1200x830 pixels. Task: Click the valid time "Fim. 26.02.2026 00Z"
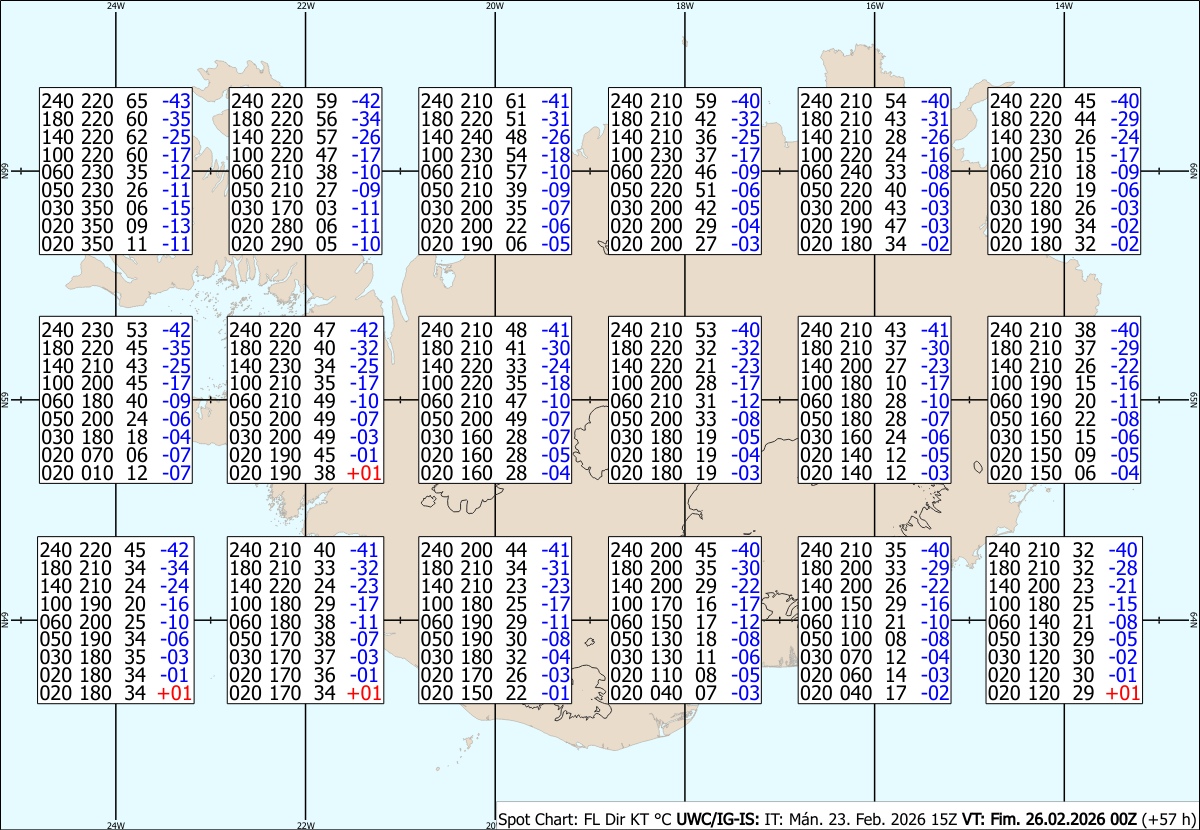pos(1064,818)
